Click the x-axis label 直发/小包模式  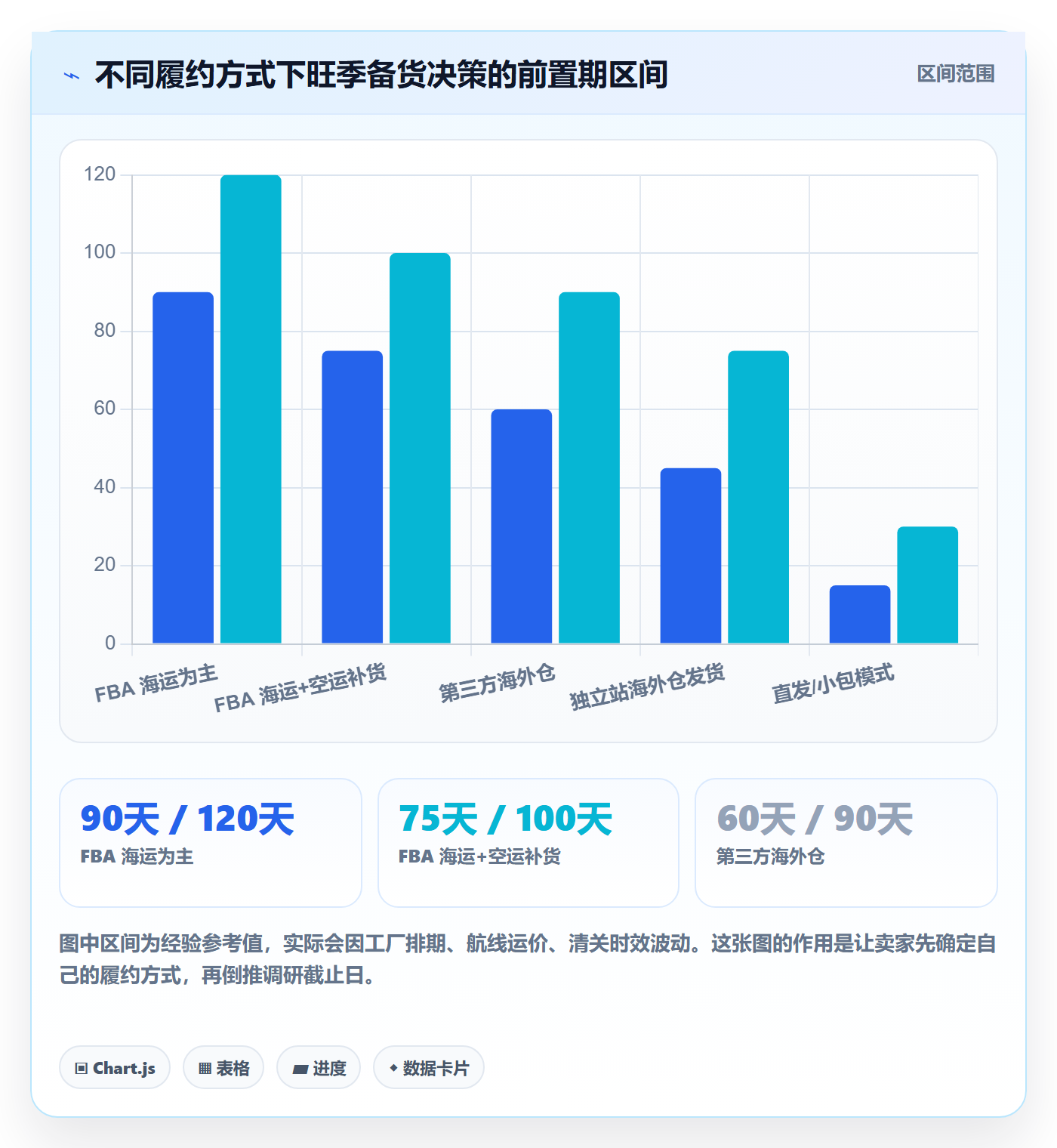pyautogui.click(x=834, y=683)
